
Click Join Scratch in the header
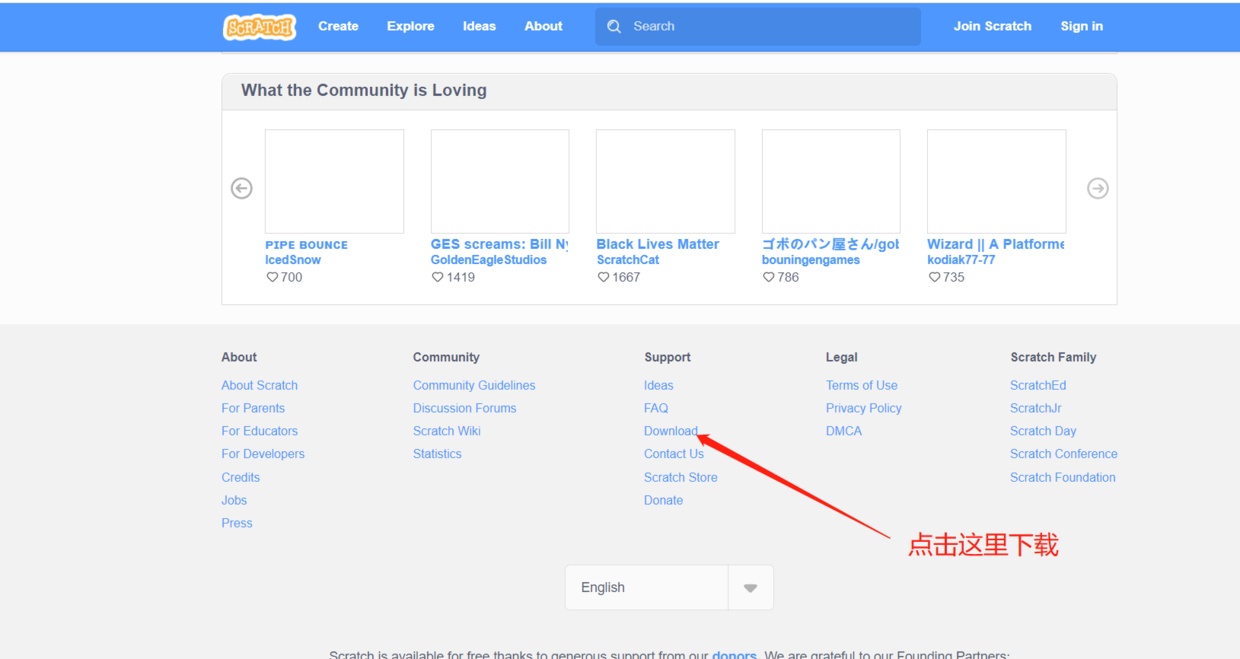click(x=992, y=26)
